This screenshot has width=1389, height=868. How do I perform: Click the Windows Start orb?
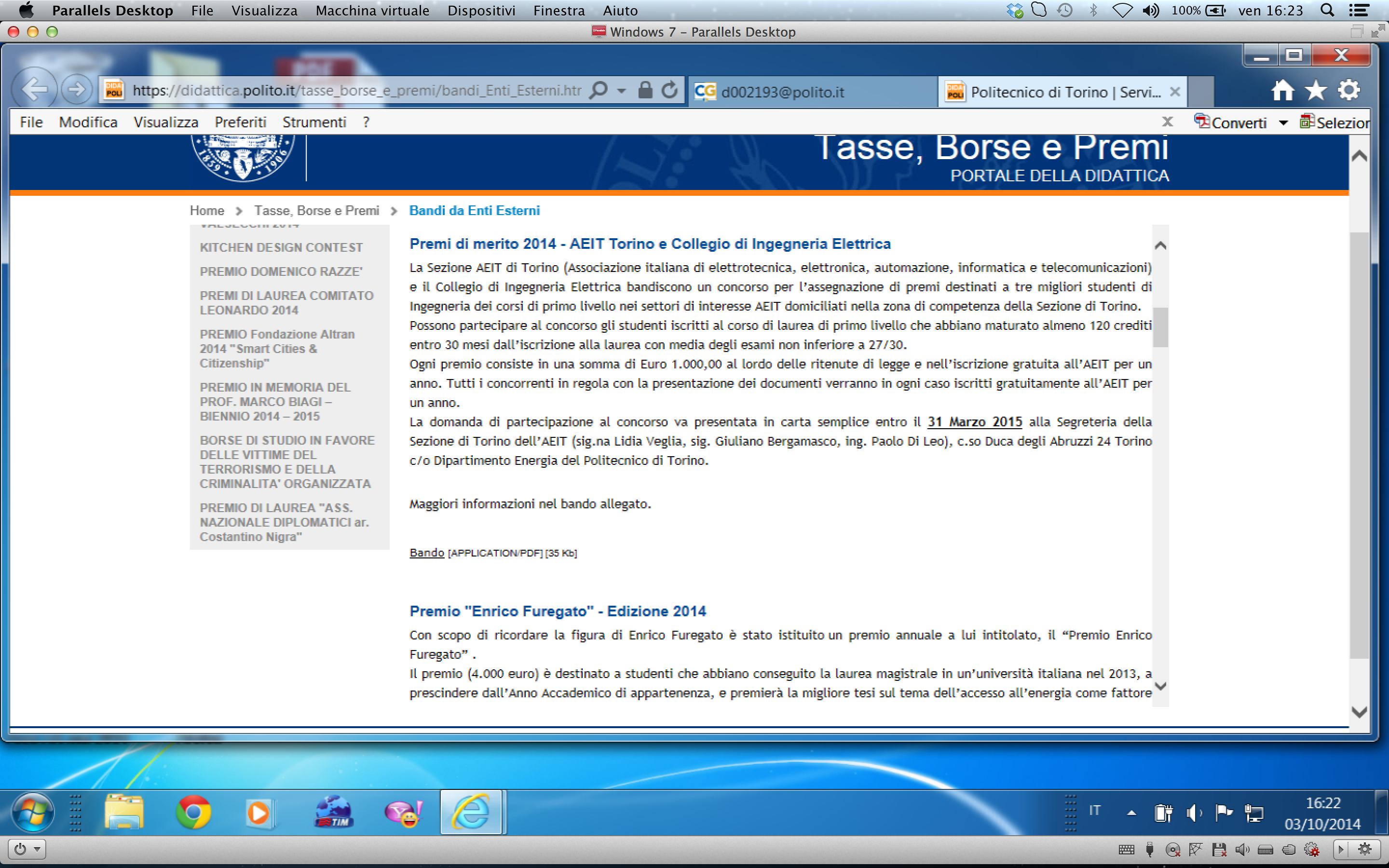coord(33,813)
